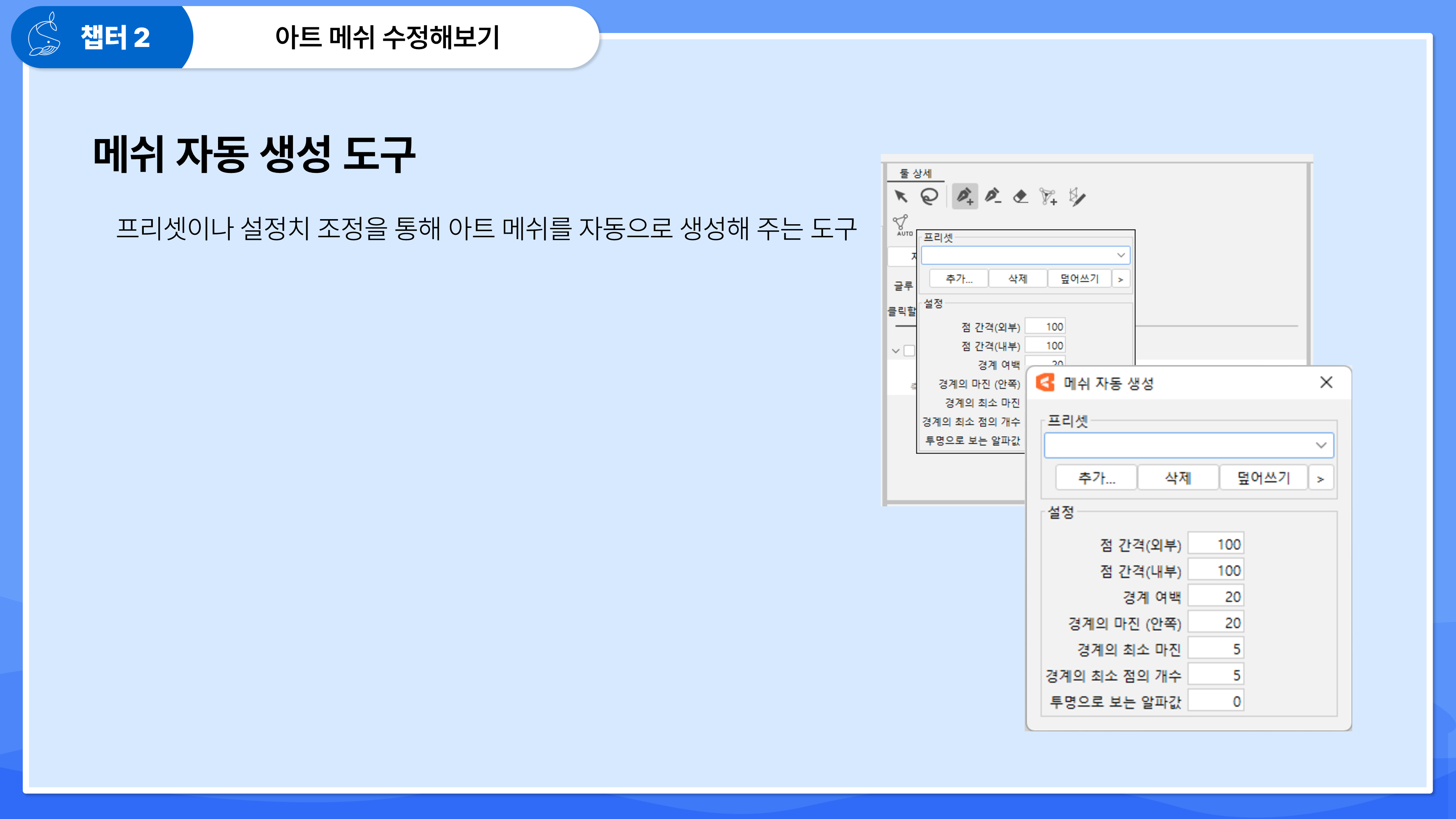Select the arrow selection tool
The height and width of the screenshot is (819, 1456).
click(901, 197)
